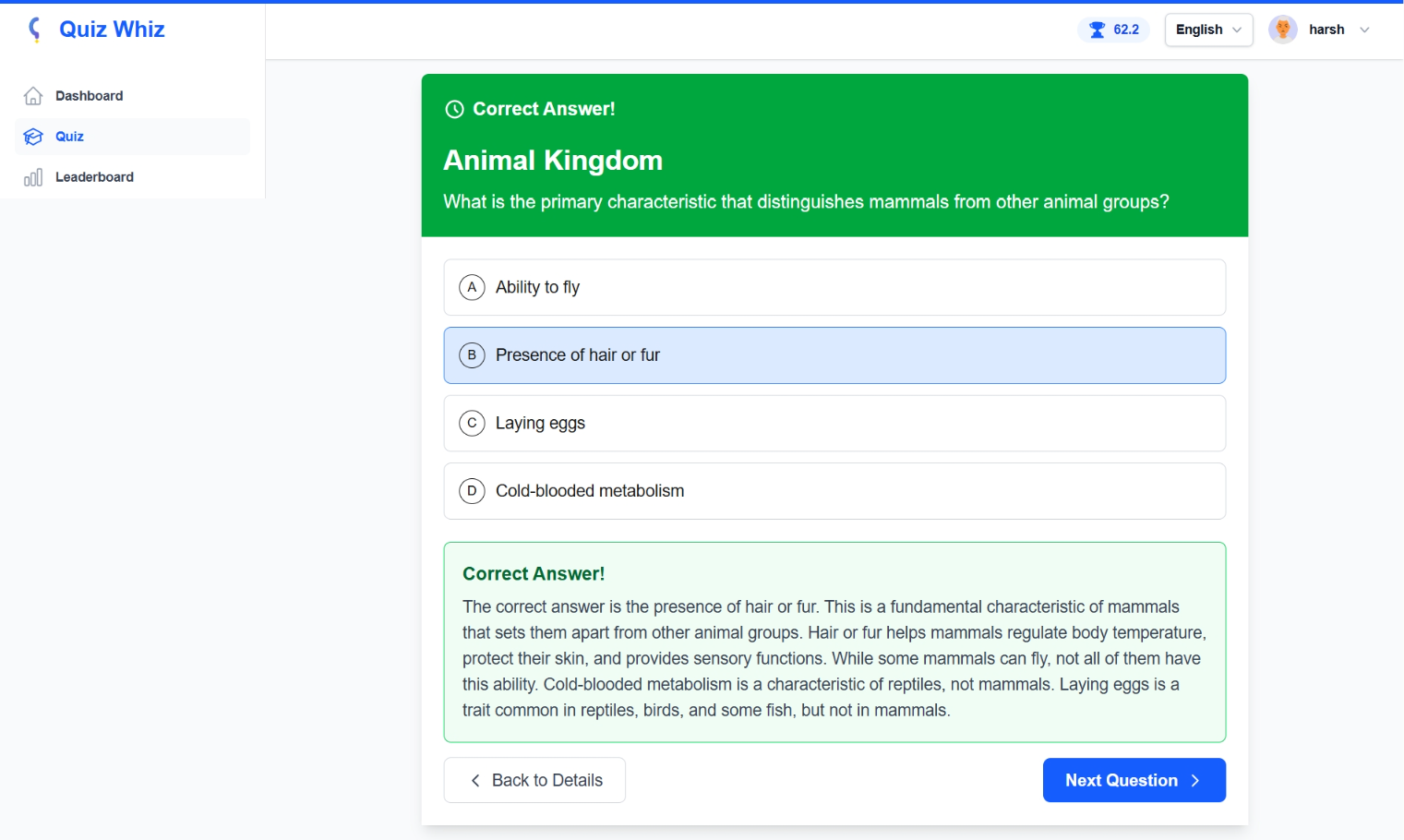Click the Quiz graduation cap icon
The height and width of the screenshot is (840, 1404).
[33, 137]
